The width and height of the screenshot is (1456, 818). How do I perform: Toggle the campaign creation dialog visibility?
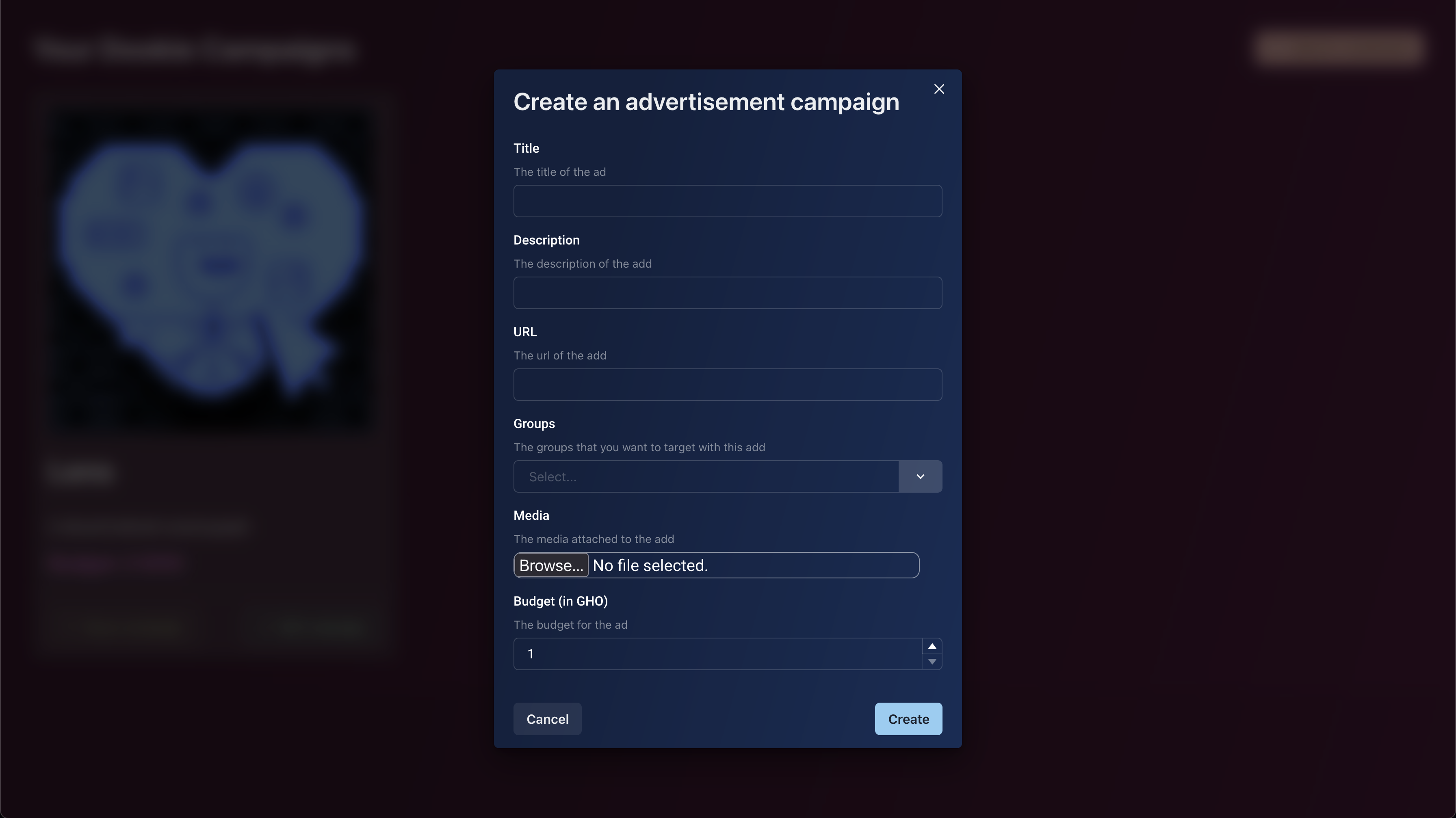coord(938,89)
